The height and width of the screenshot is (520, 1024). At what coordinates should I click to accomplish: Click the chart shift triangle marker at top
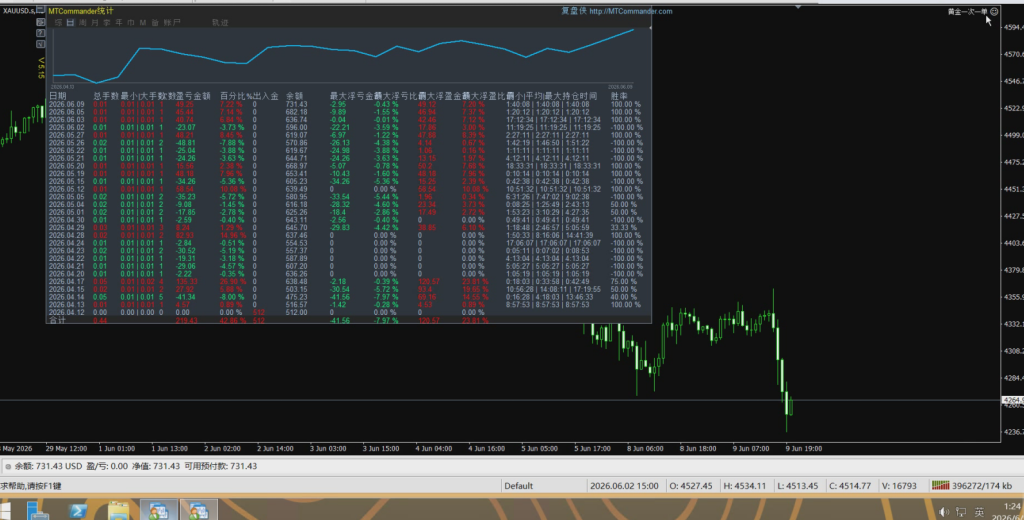[797, 7]
